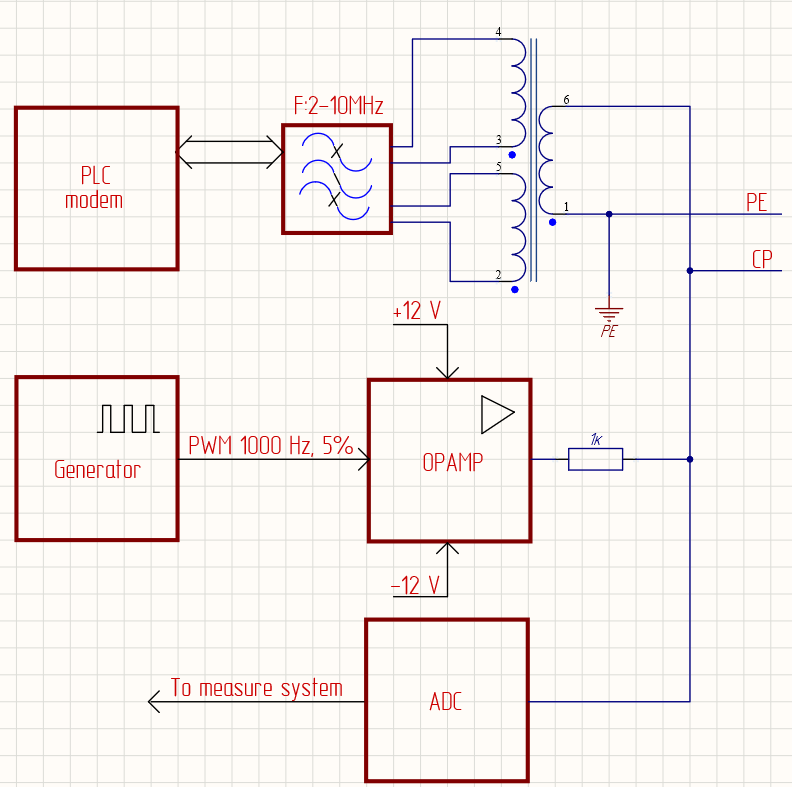Image resolution: width=792 pixels, height=787 pixels.
Task: Click the square wave symbol in Generator
Action: [128, 419]
